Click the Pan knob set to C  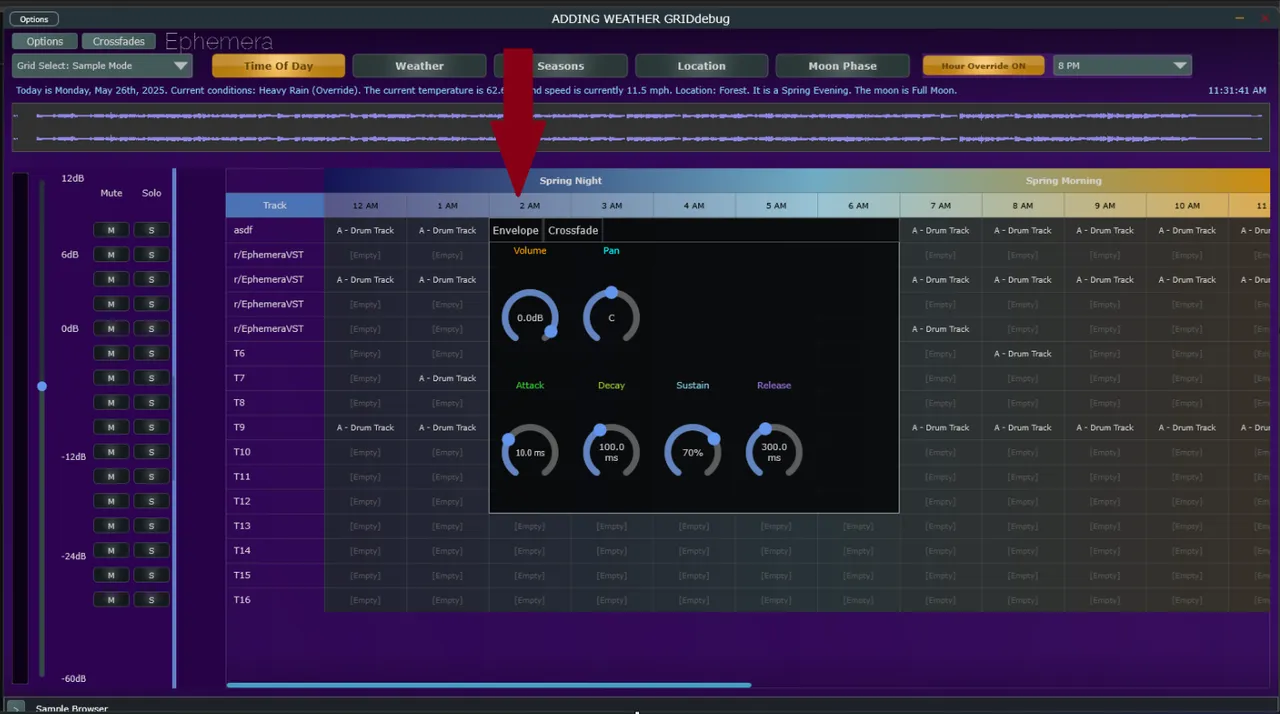(611, 318)
